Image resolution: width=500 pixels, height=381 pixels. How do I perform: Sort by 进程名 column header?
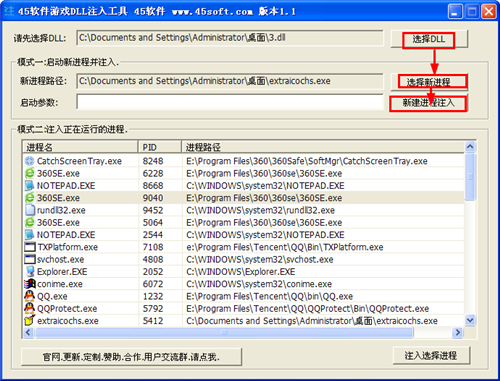80,147
